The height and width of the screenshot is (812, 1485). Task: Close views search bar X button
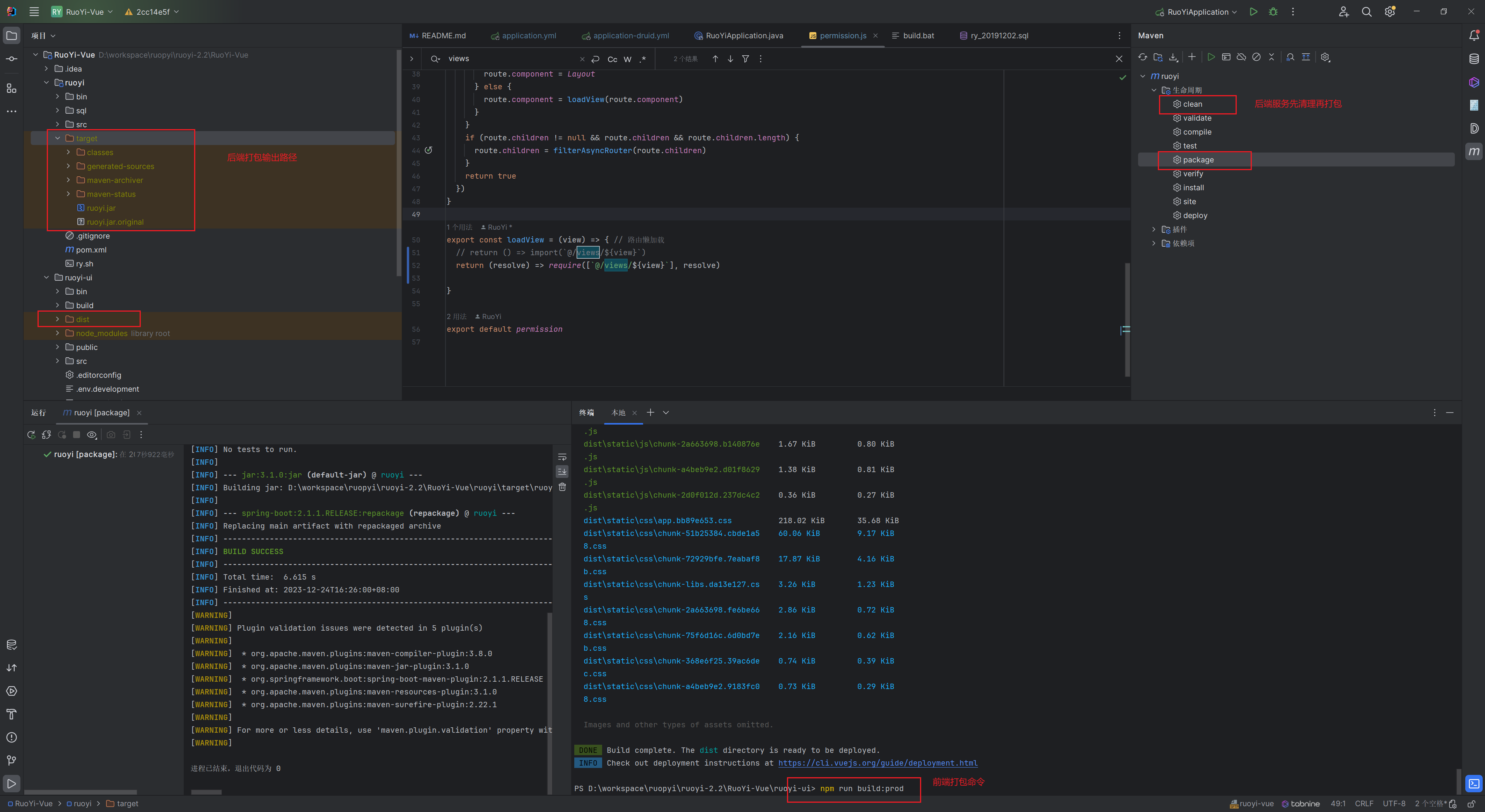tap(1119, 59)
